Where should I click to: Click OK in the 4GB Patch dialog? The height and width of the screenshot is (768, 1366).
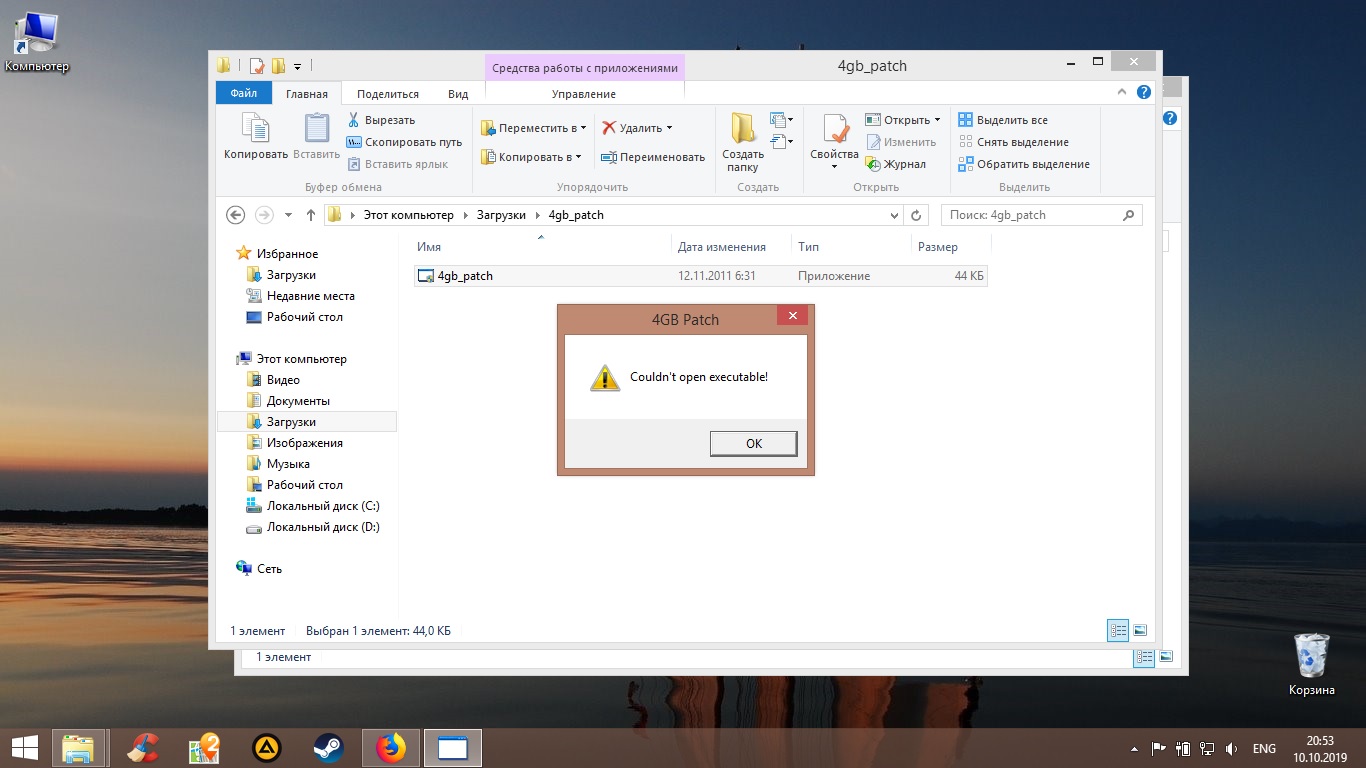pos(753,443)
